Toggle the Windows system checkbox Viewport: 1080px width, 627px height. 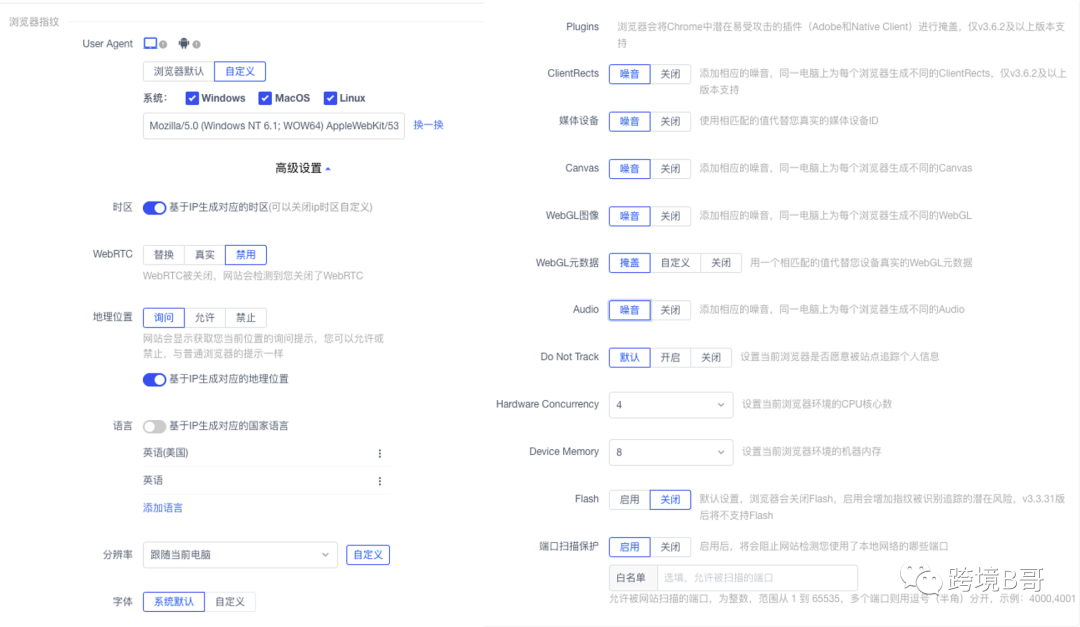pos(192,99)
